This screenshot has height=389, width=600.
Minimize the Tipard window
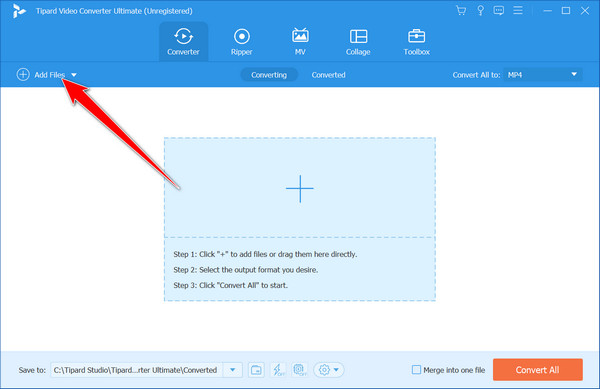click(x=548, y=11)
